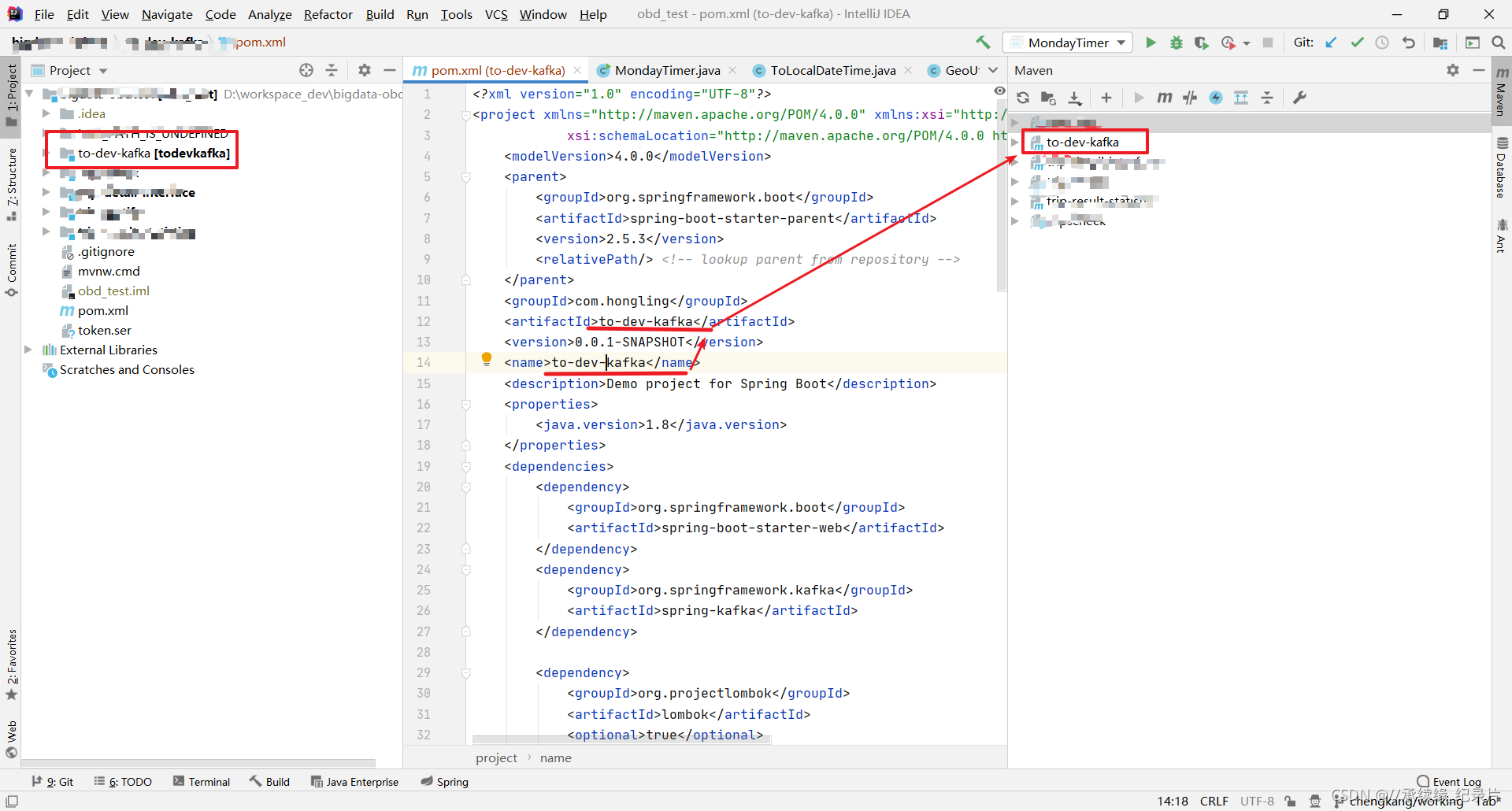Viewport: 1512px width, 811px height.
Task: Reload all Maven projects
Action: pyautogui.click(x=1023, y=98)
